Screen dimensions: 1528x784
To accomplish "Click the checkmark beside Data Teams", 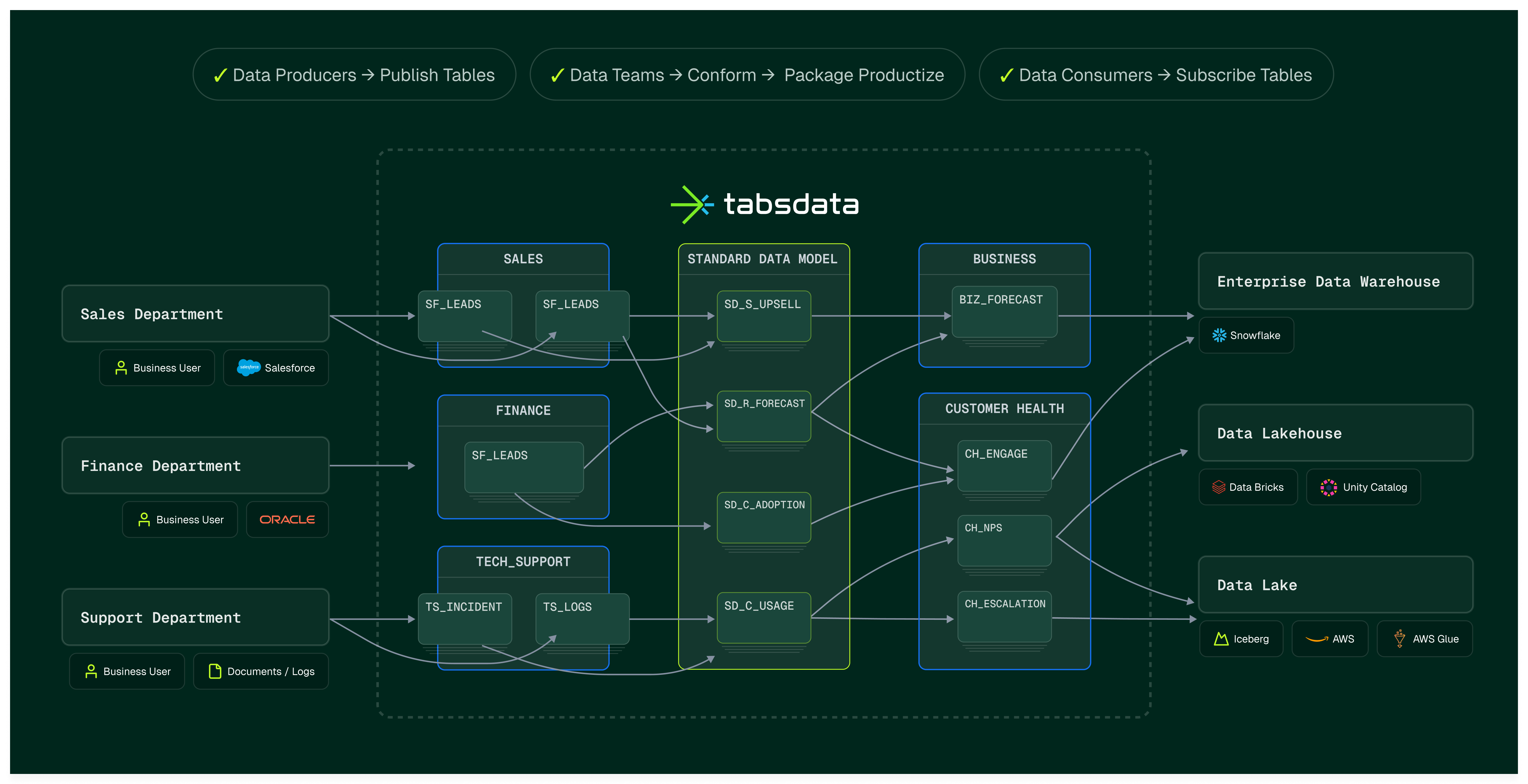I will (557, 75).
